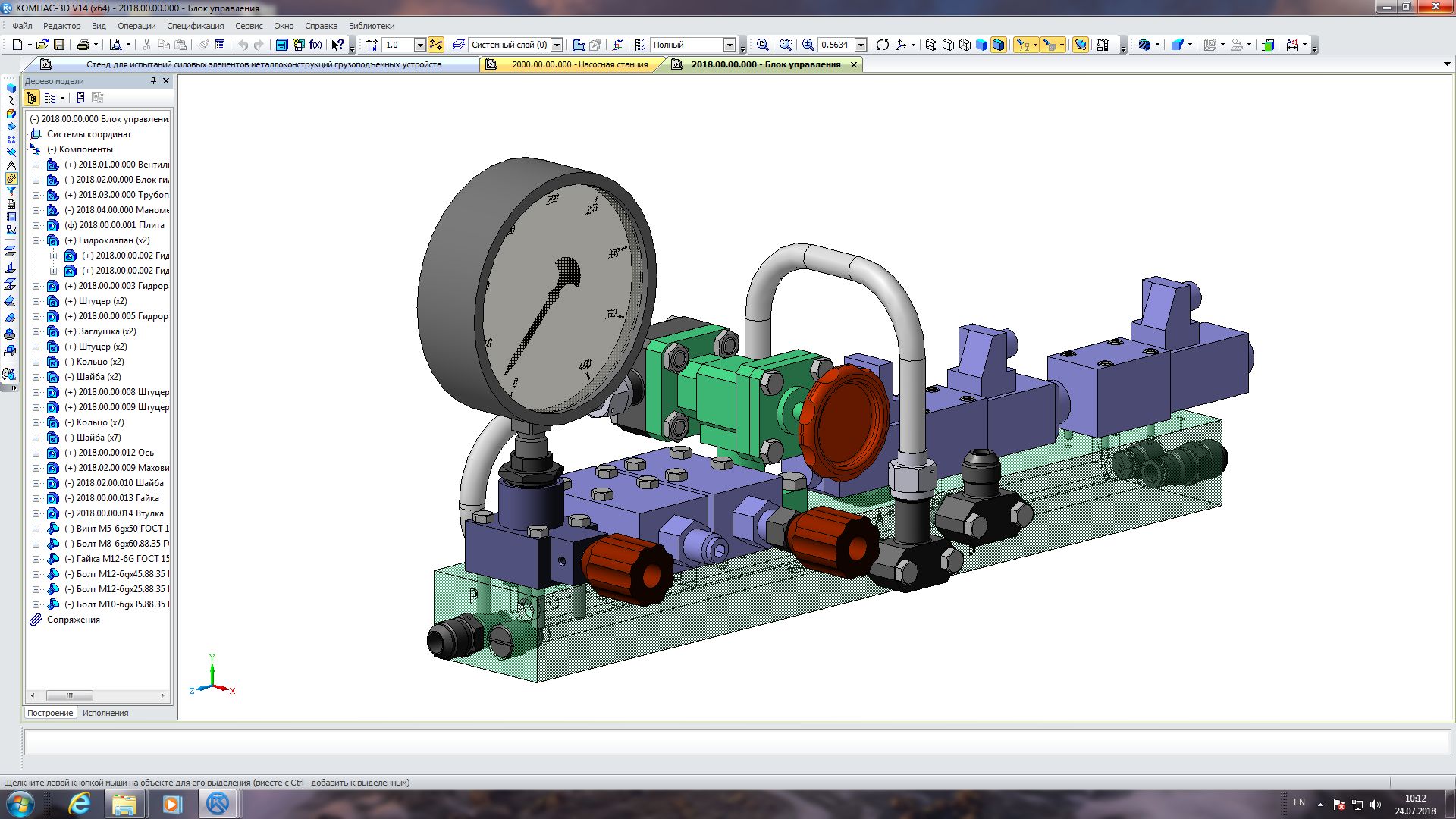
Task: Toggle perspective view button
Action: 1081,45
